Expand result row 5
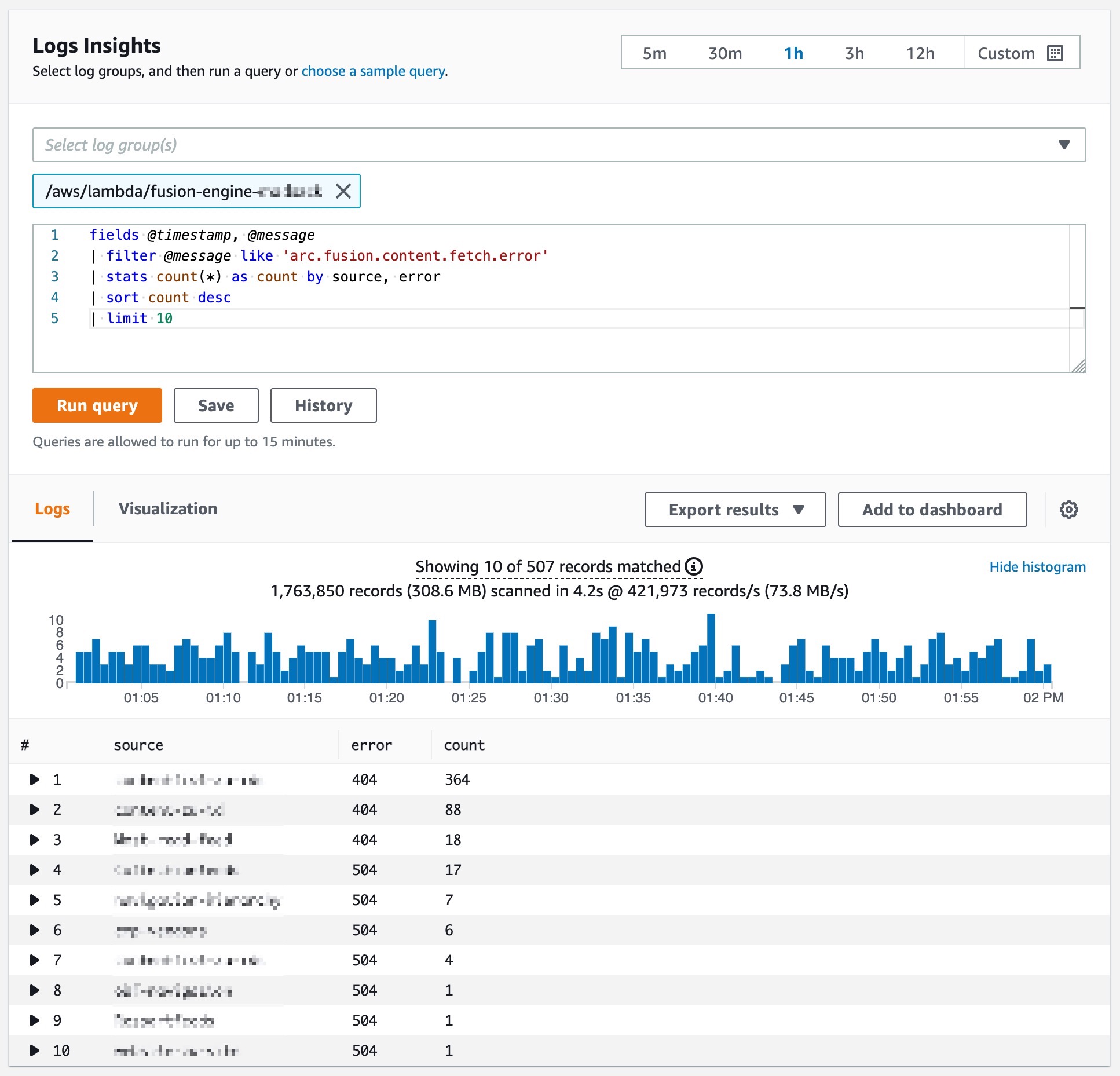1120x1076 pixels. [35, 900]
